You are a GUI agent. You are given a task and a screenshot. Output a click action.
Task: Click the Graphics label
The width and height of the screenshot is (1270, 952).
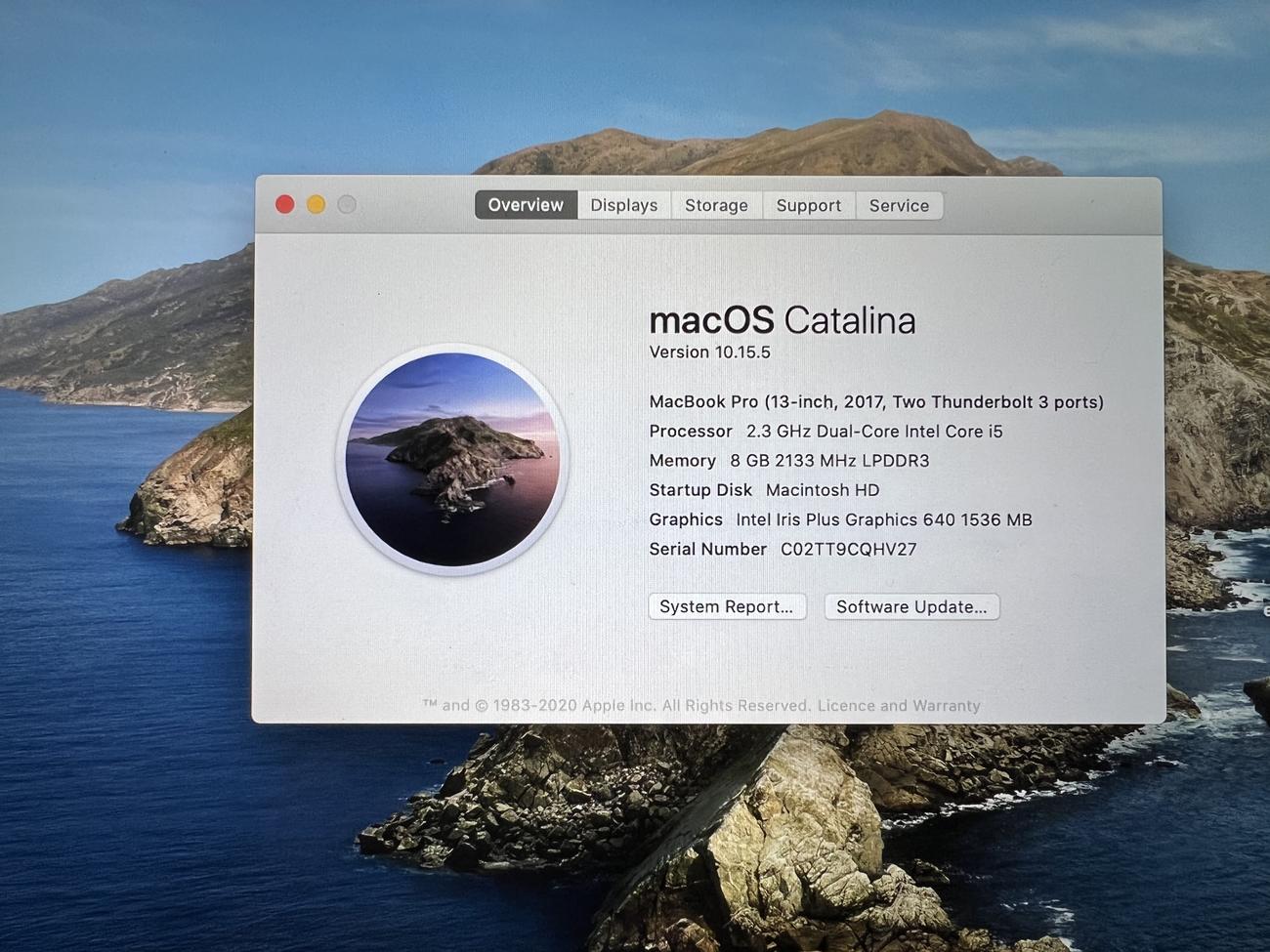point(686,519)
